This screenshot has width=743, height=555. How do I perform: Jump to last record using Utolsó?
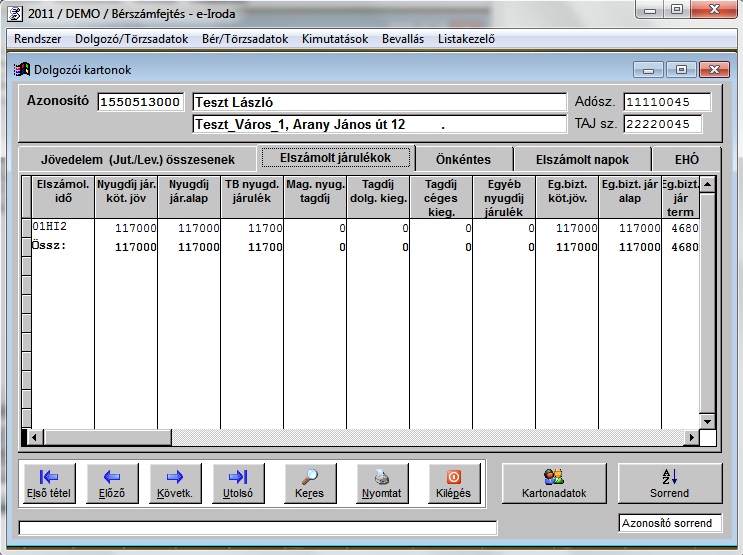(x=237, y=483)
